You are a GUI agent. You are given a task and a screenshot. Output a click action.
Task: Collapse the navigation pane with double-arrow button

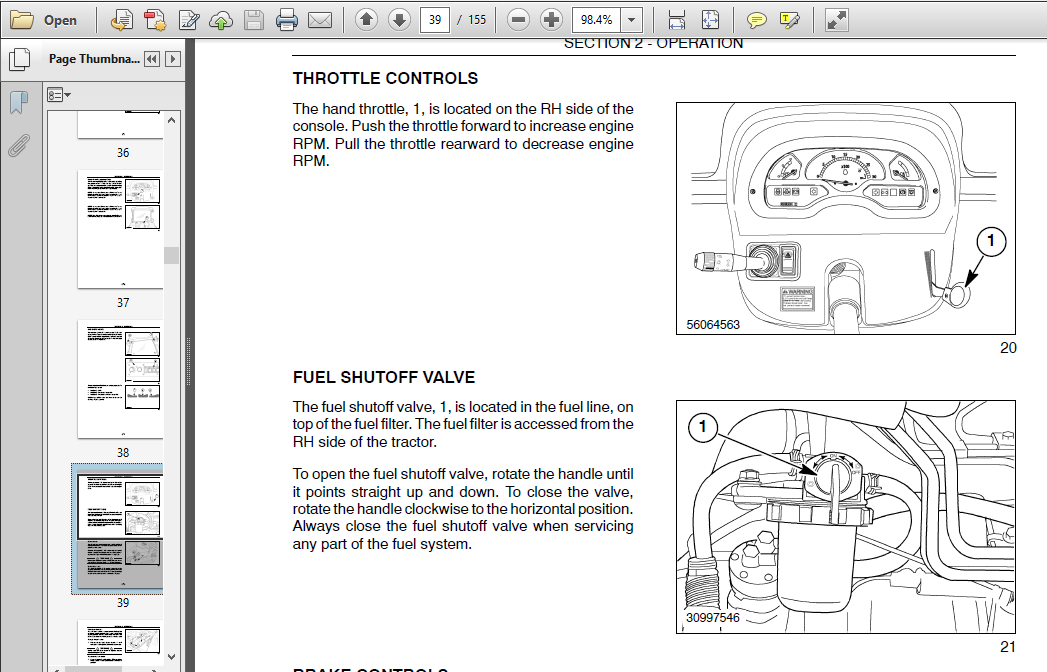(x=152, y=59)
